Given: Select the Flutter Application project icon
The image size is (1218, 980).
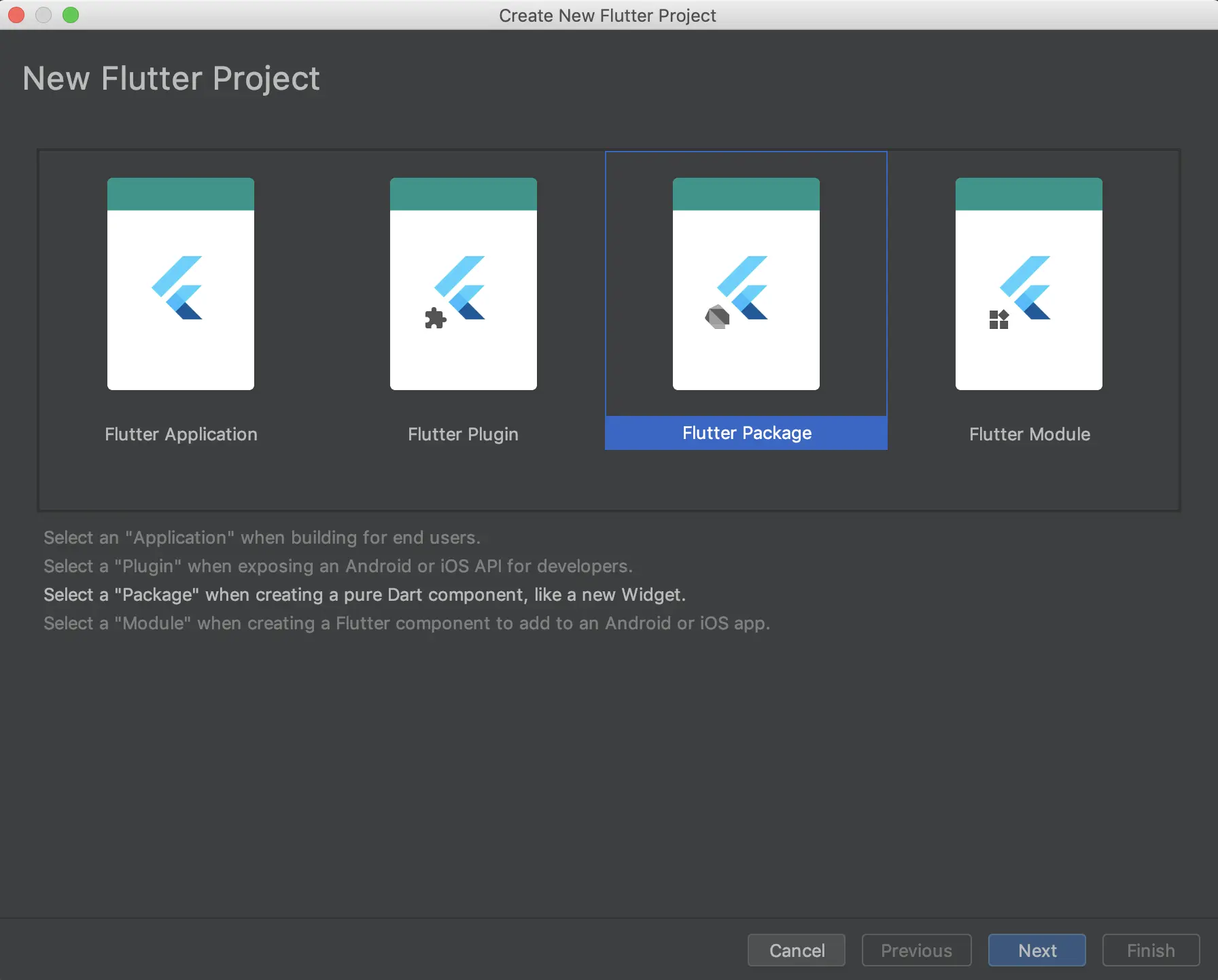Looking at the screenshot, I should coord(181,283).
